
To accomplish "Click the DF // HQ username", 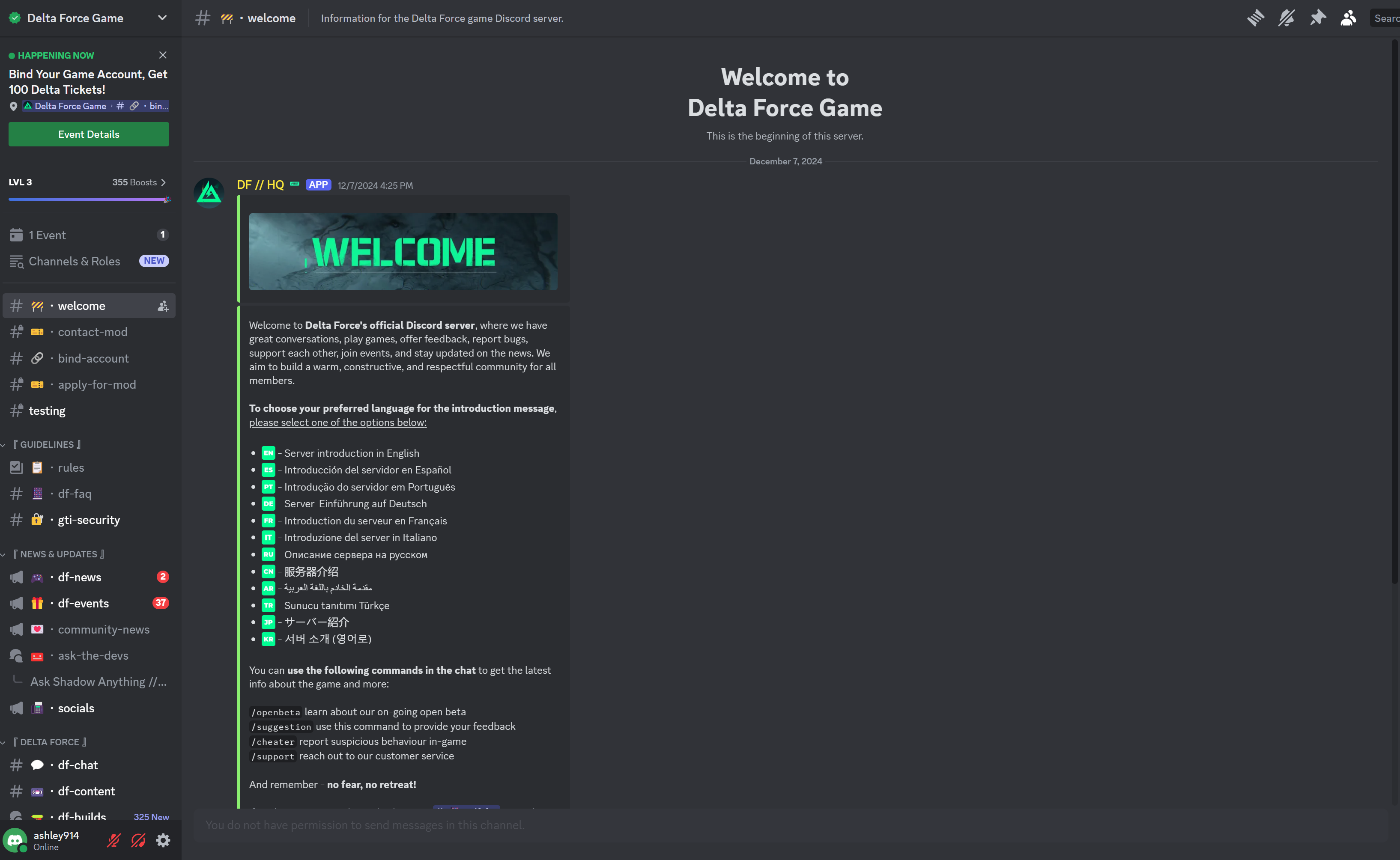I will tap(260, 185).
